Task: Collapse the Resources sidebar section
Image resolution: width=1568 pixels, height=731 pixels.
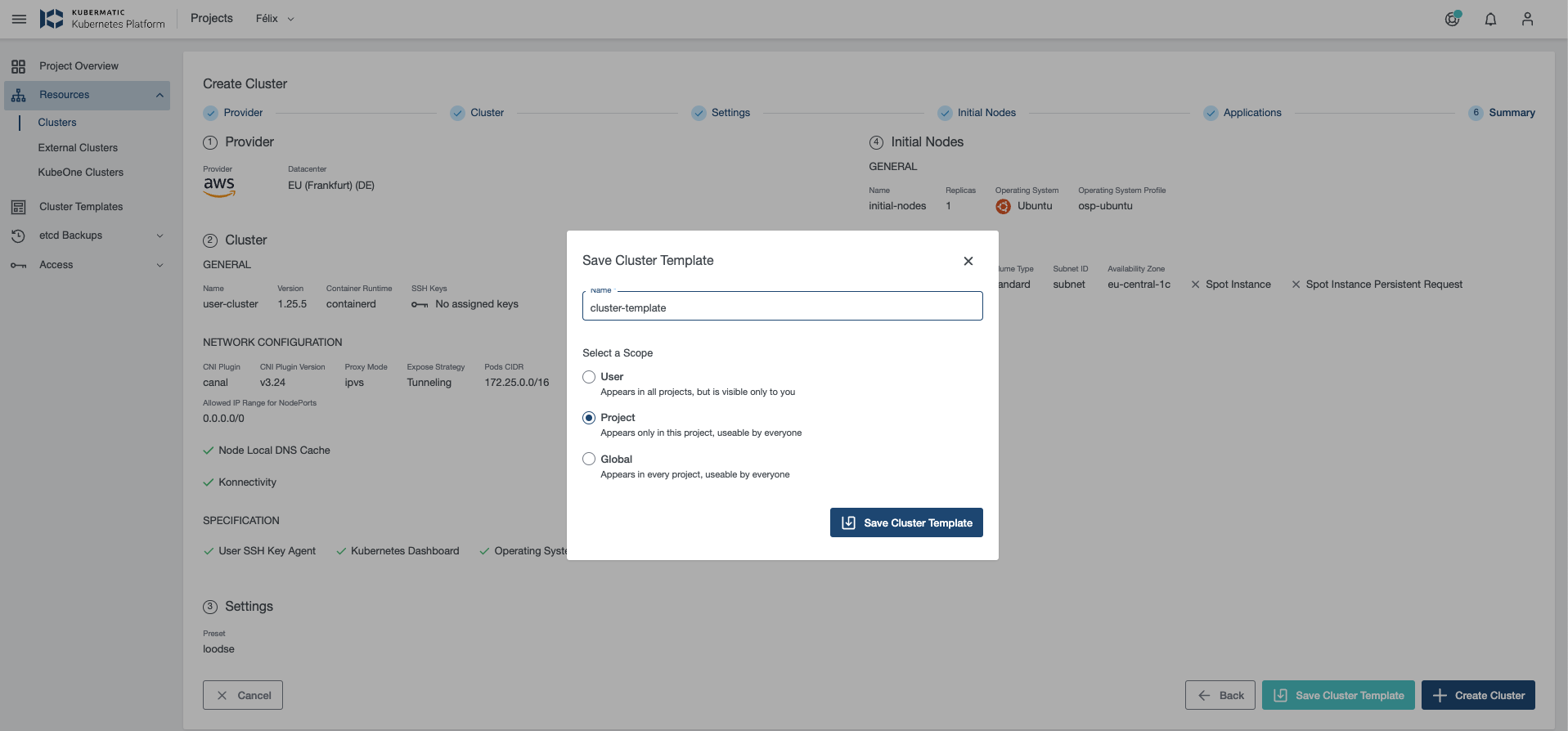Action: tap(159, 95)
